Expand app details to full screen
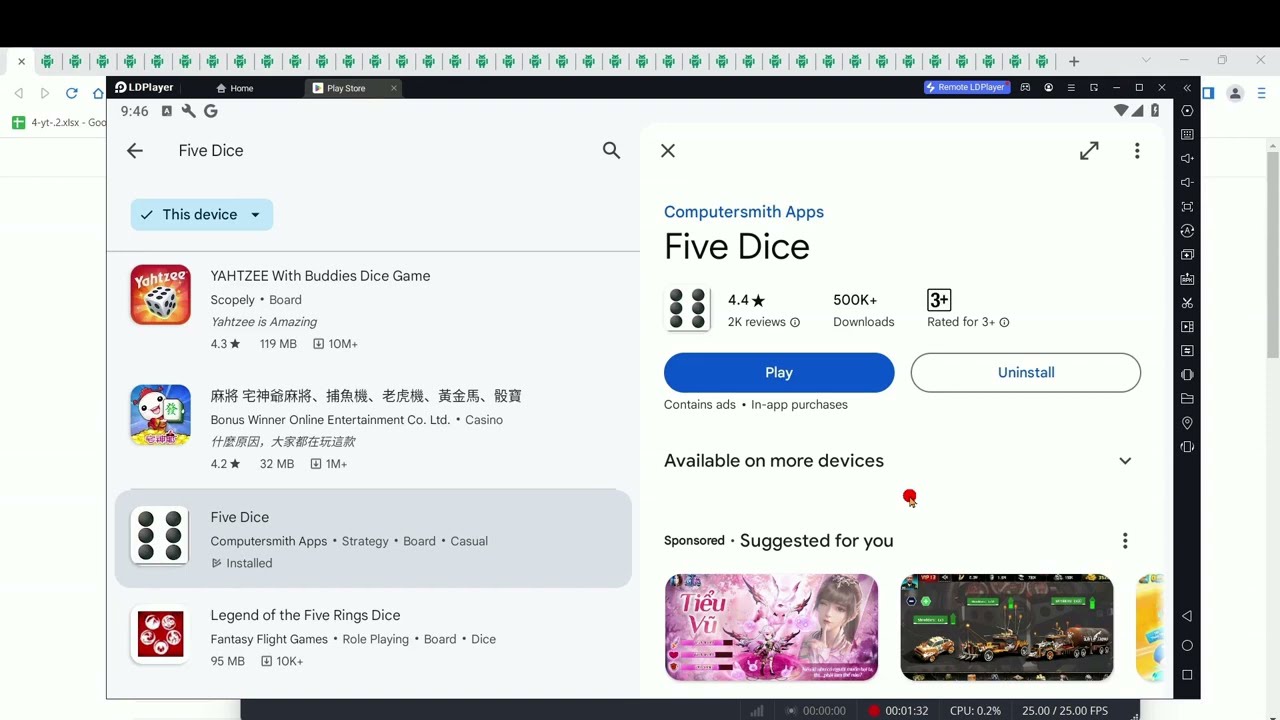 point(1089,151)
